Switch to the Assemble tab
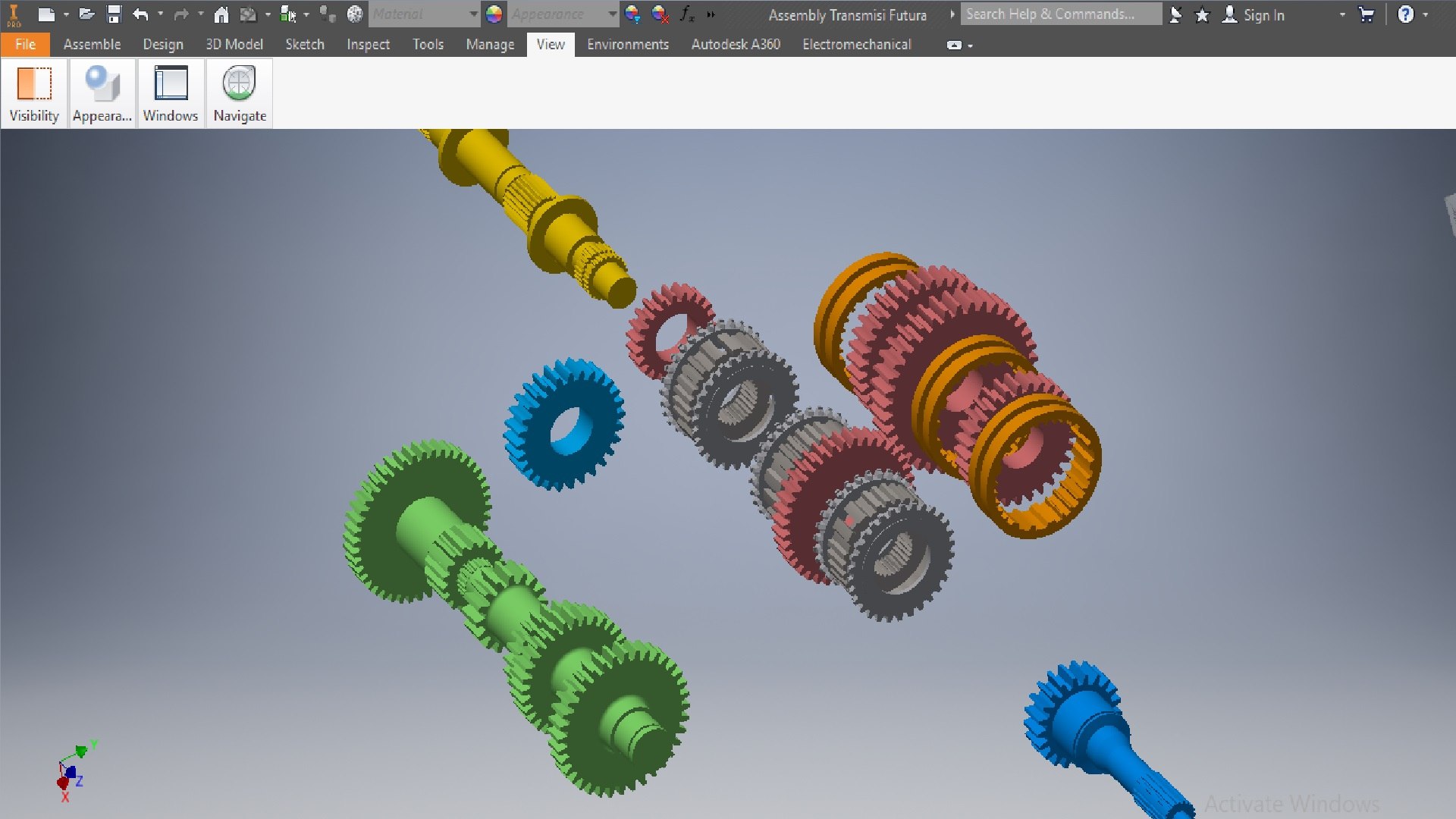 pos(92,45)
